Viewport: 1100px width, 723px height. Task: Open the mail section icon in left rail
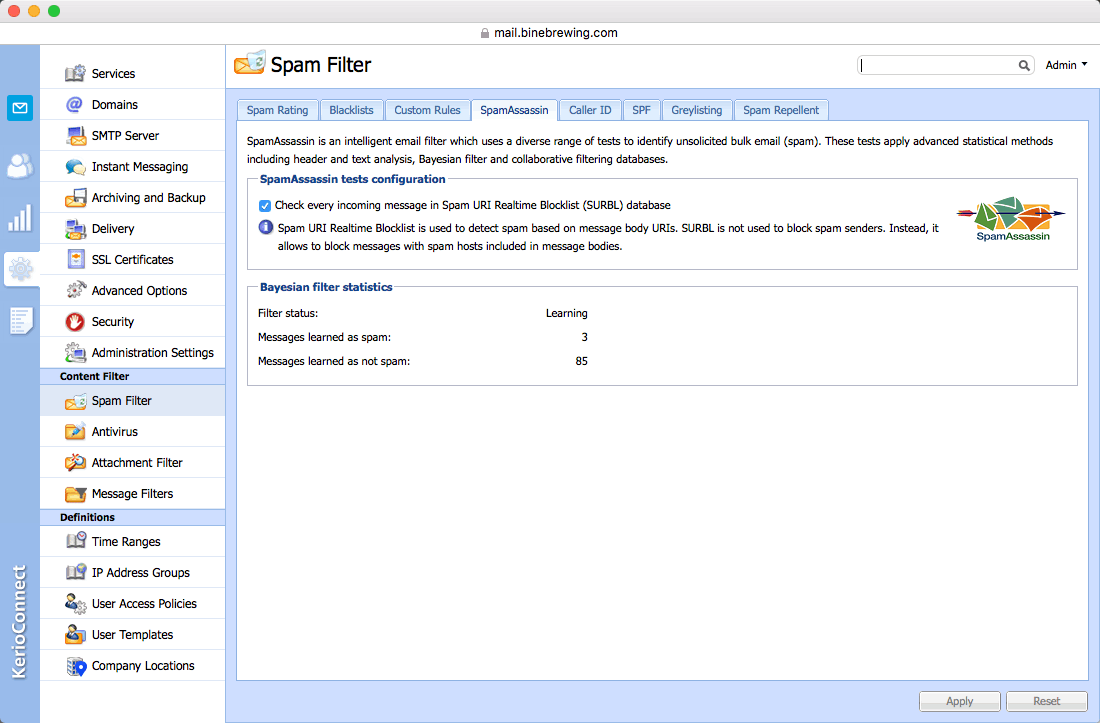point(20,108)
